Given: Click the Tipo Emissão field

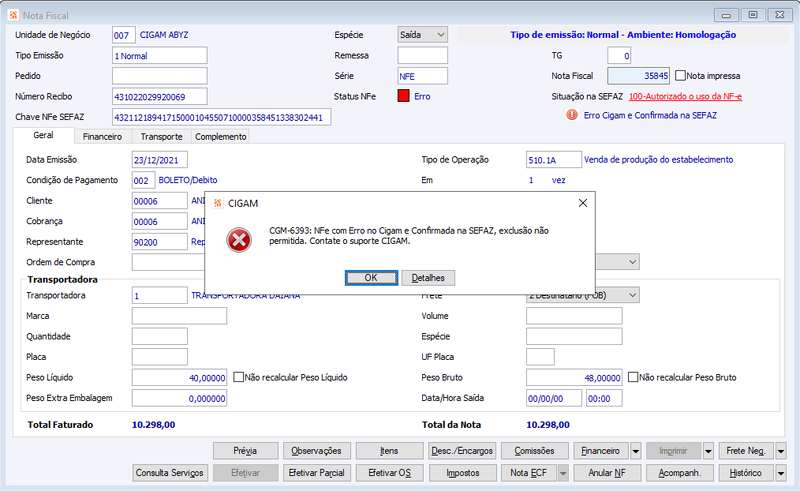Looking at the screenshot, I should pyautogui.click(x=160, y=56).
